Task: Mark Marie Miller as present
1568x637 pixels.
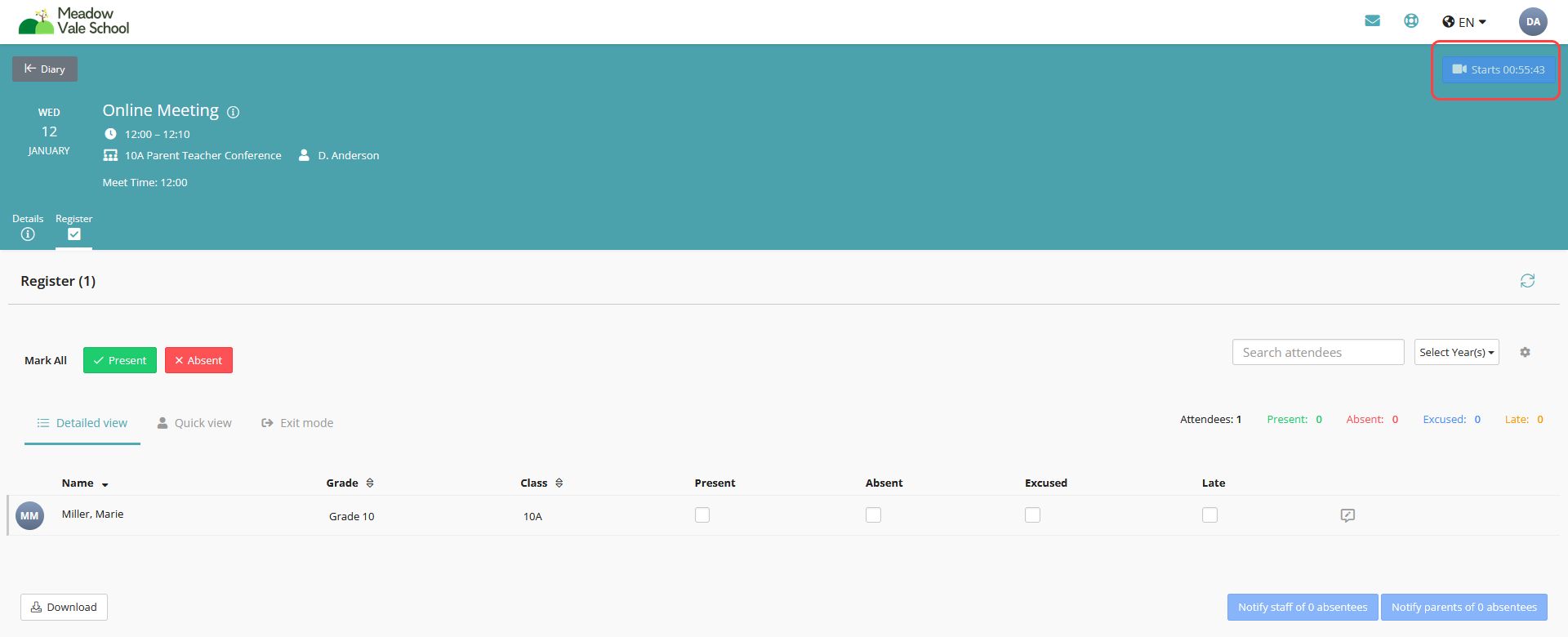Action: click(x=702, y=515)
